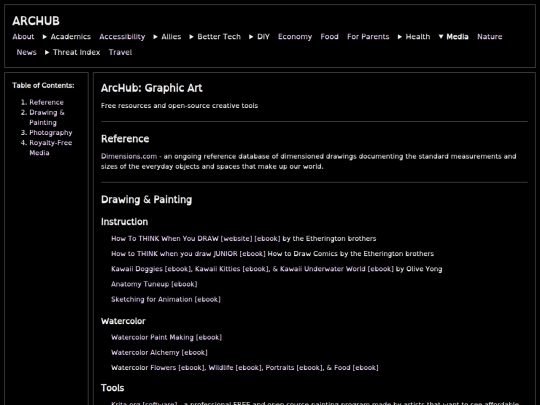Viewport: 540px width, 405px height.
Task: Open the Portraits [ebook] link
Action: coord(294,367)
